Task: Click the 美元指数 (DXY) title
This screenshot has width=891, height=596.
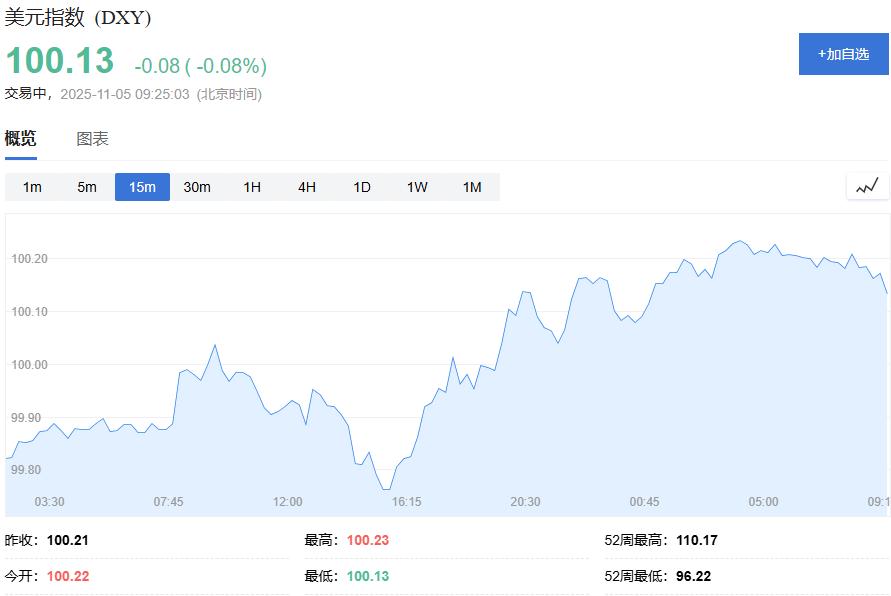Action: (78, 16)
